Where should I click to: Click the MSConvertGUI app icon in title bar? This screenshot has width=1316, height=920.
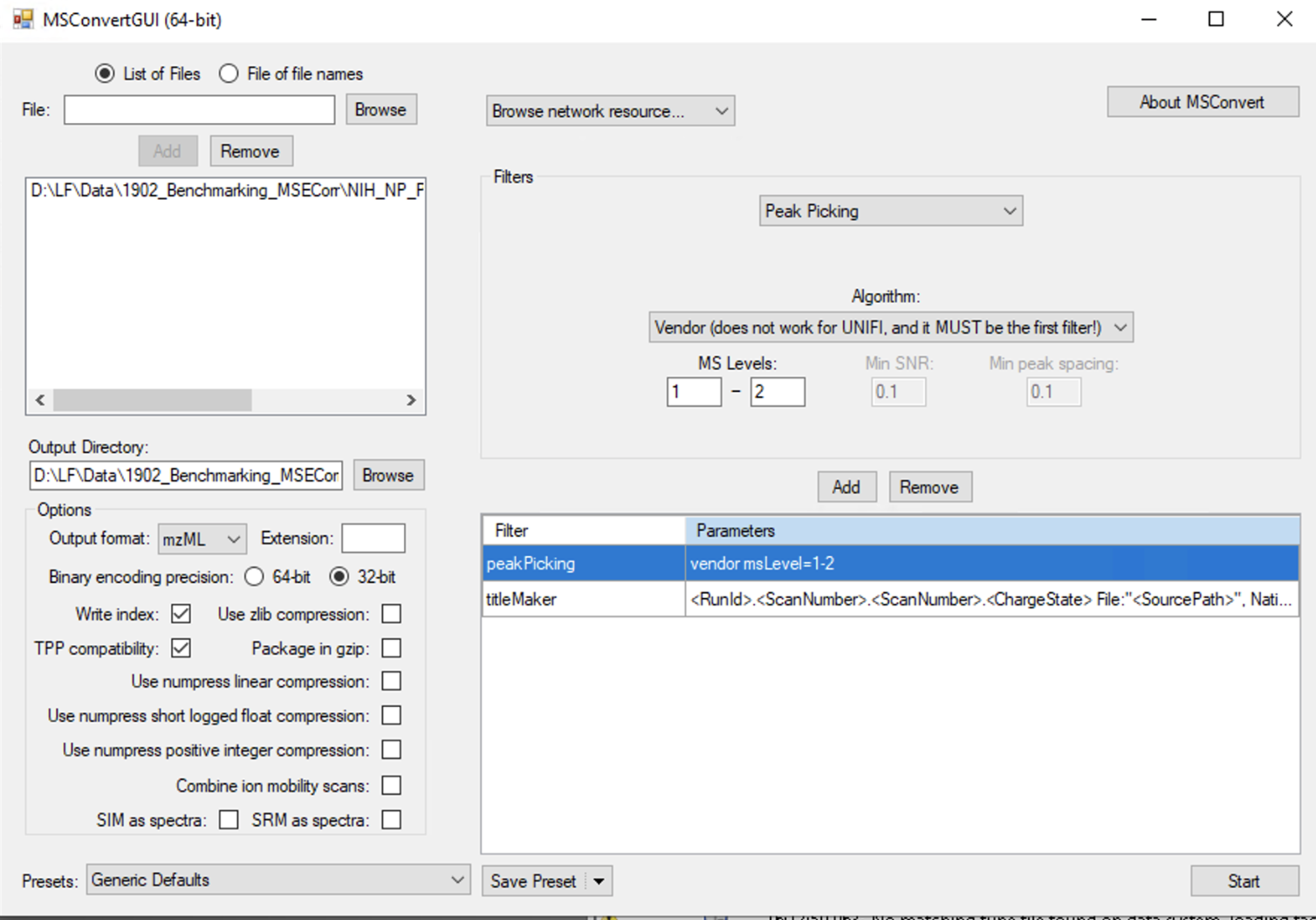[x=23, y=19]
